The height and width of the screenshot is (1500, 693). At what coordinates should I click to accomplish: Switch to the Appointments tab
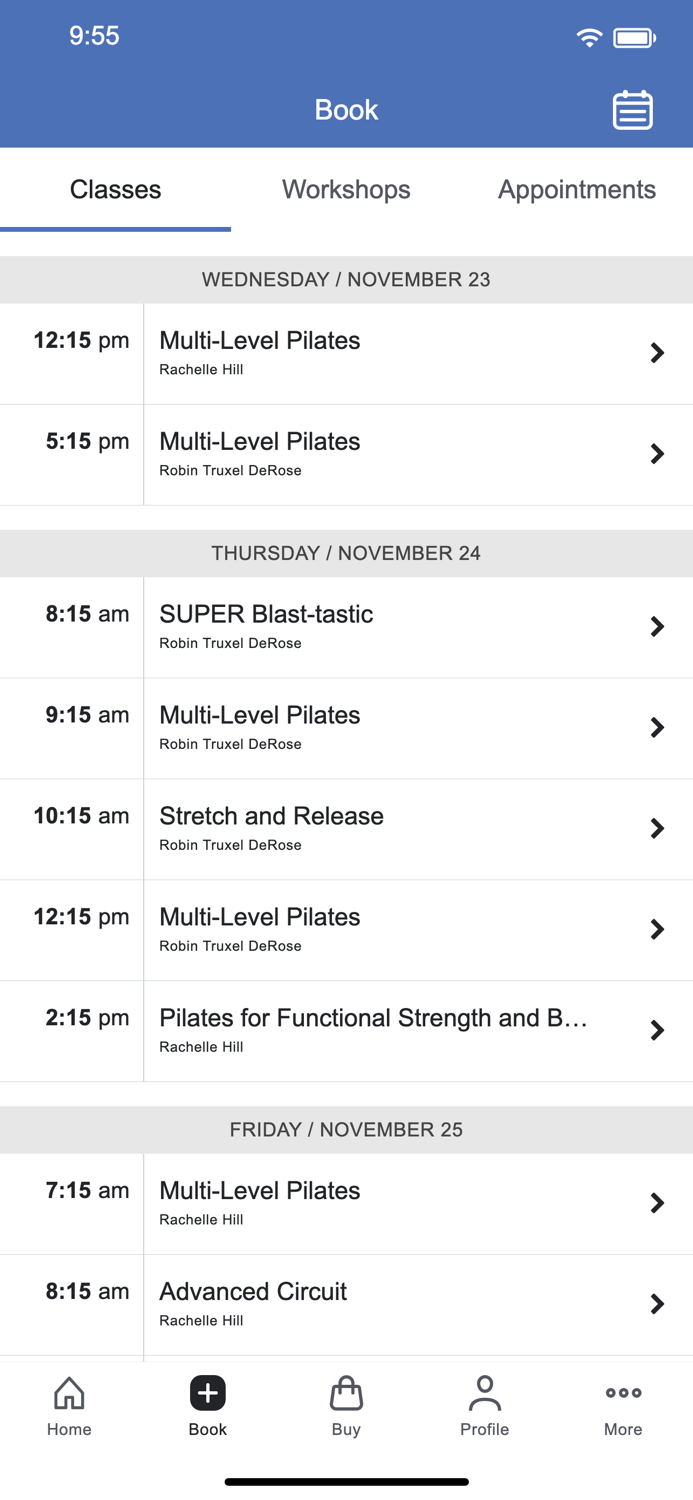(577, 189)
